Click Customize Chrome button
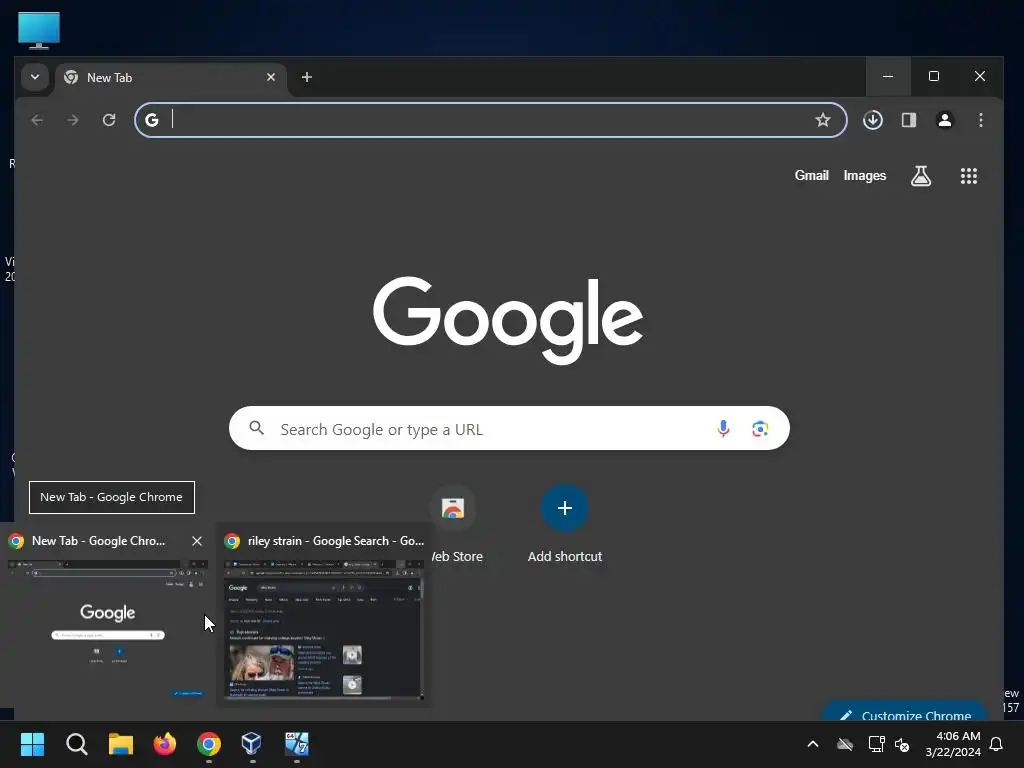This screenshot has height=768, width=1024. coord(904,712)
